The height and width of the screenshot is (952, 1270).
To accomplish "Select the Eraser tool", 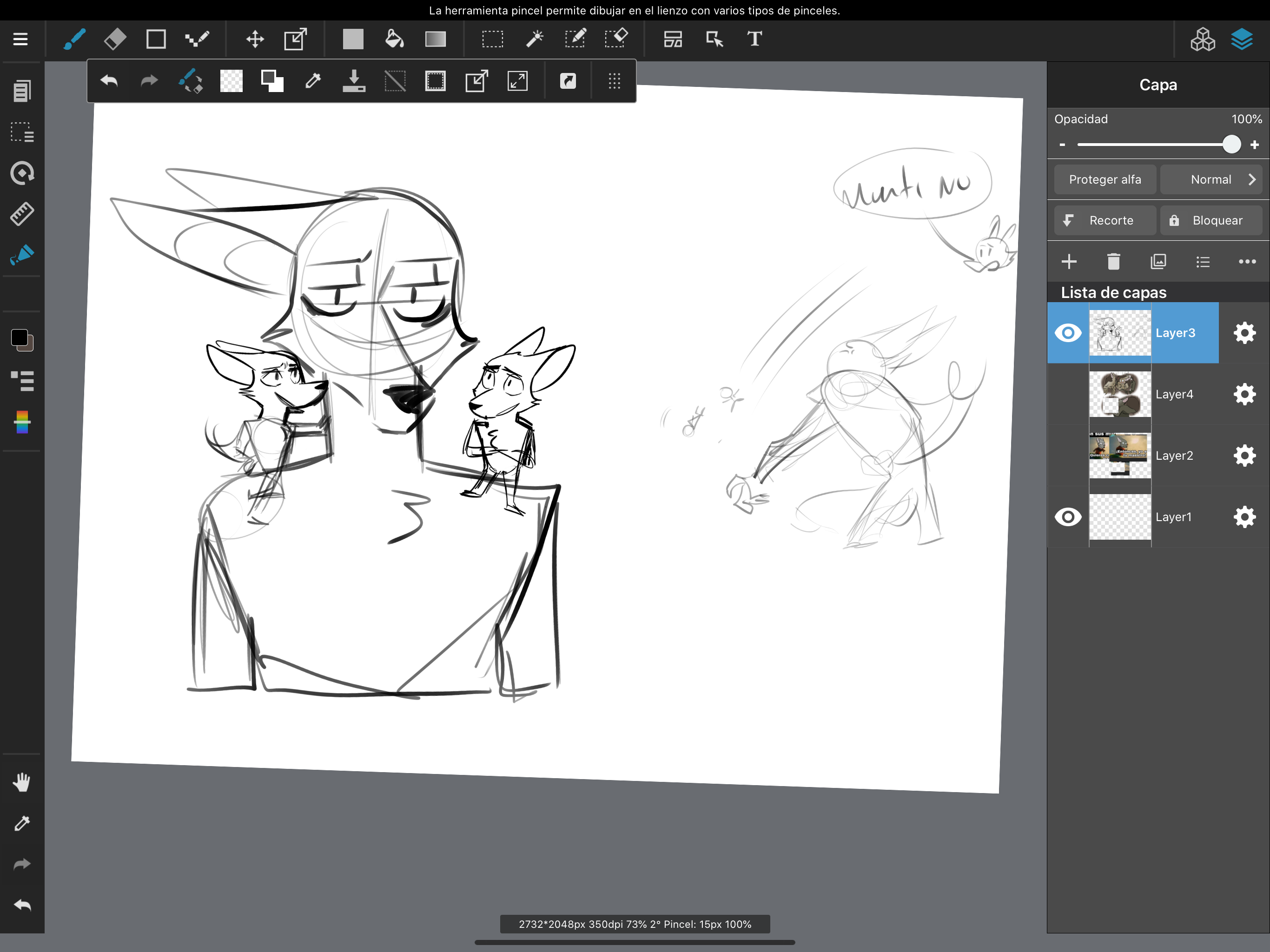I will point(115,39).
